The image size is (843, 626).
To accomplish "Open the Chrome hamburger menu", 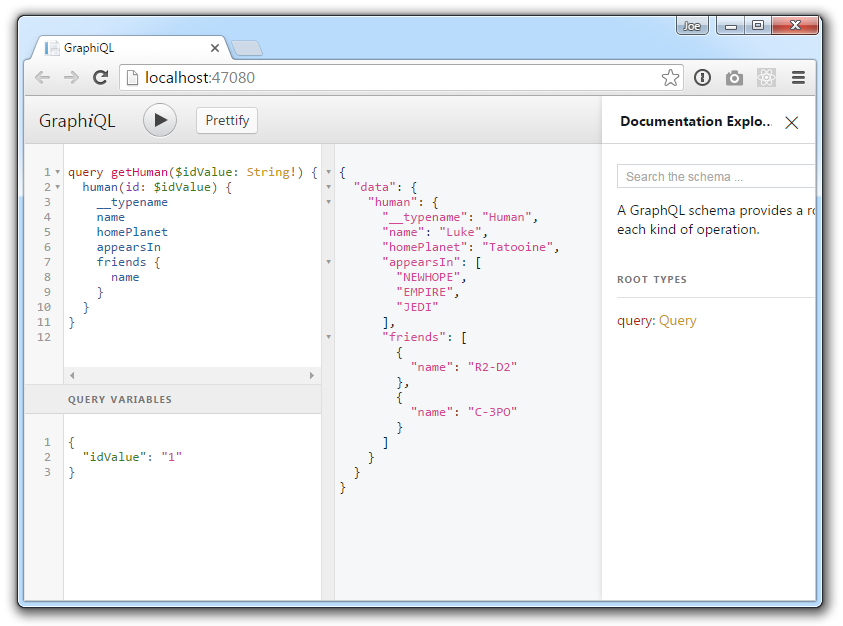I will (798, 78).
